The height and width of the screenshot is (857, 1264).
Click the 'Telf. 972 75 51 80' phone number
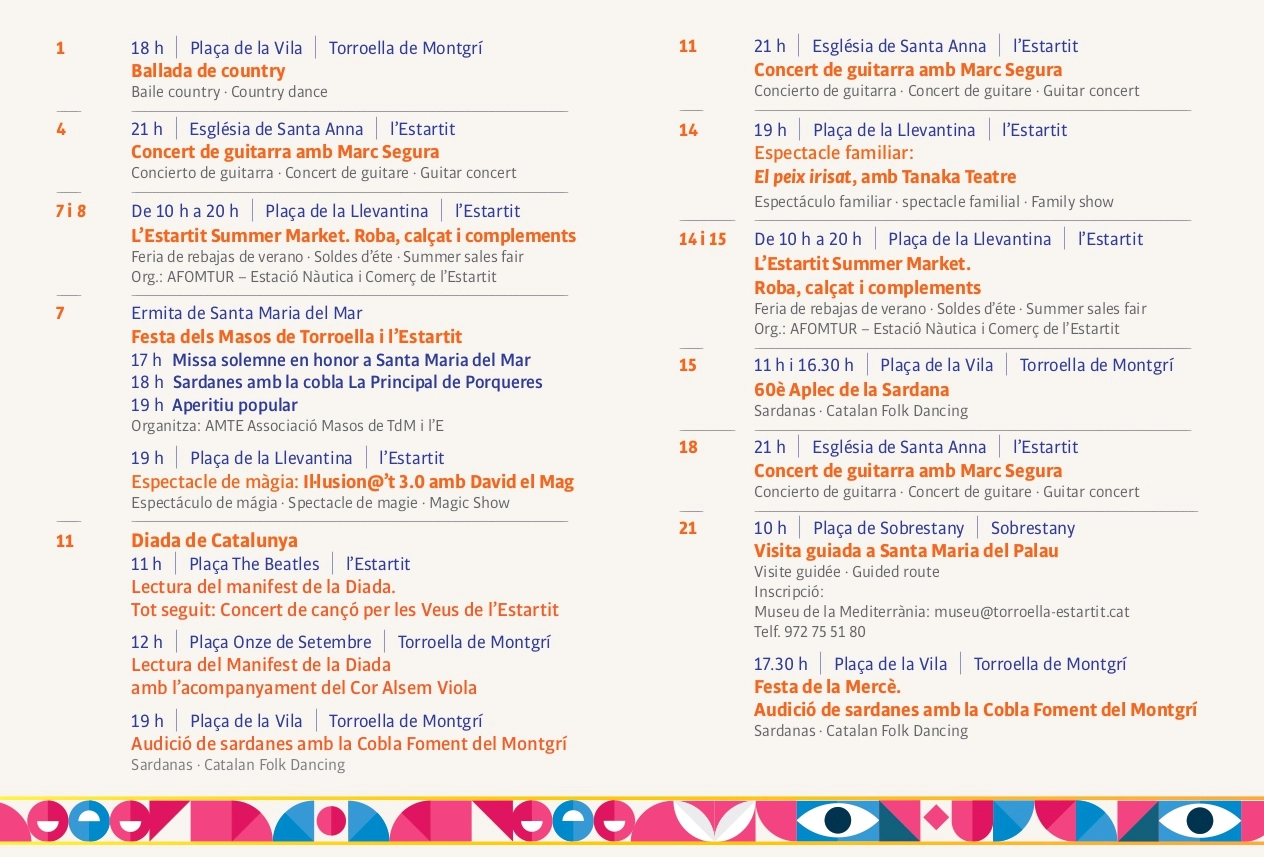coord(810,632)
